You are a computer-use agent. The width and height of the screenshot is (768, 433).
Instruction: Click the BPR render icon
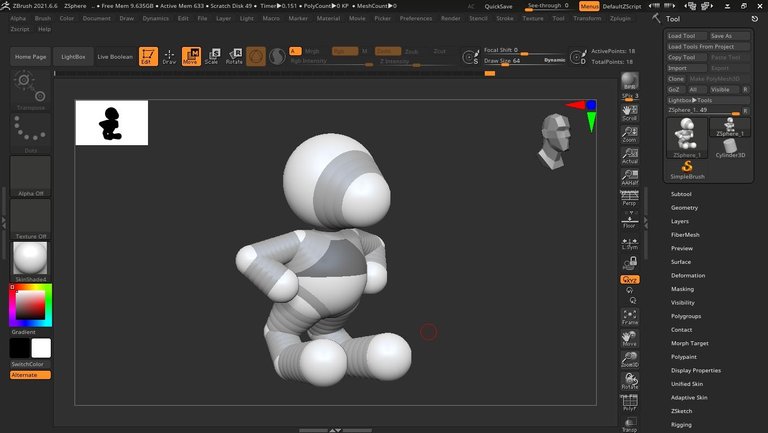(x=629, y=81)
